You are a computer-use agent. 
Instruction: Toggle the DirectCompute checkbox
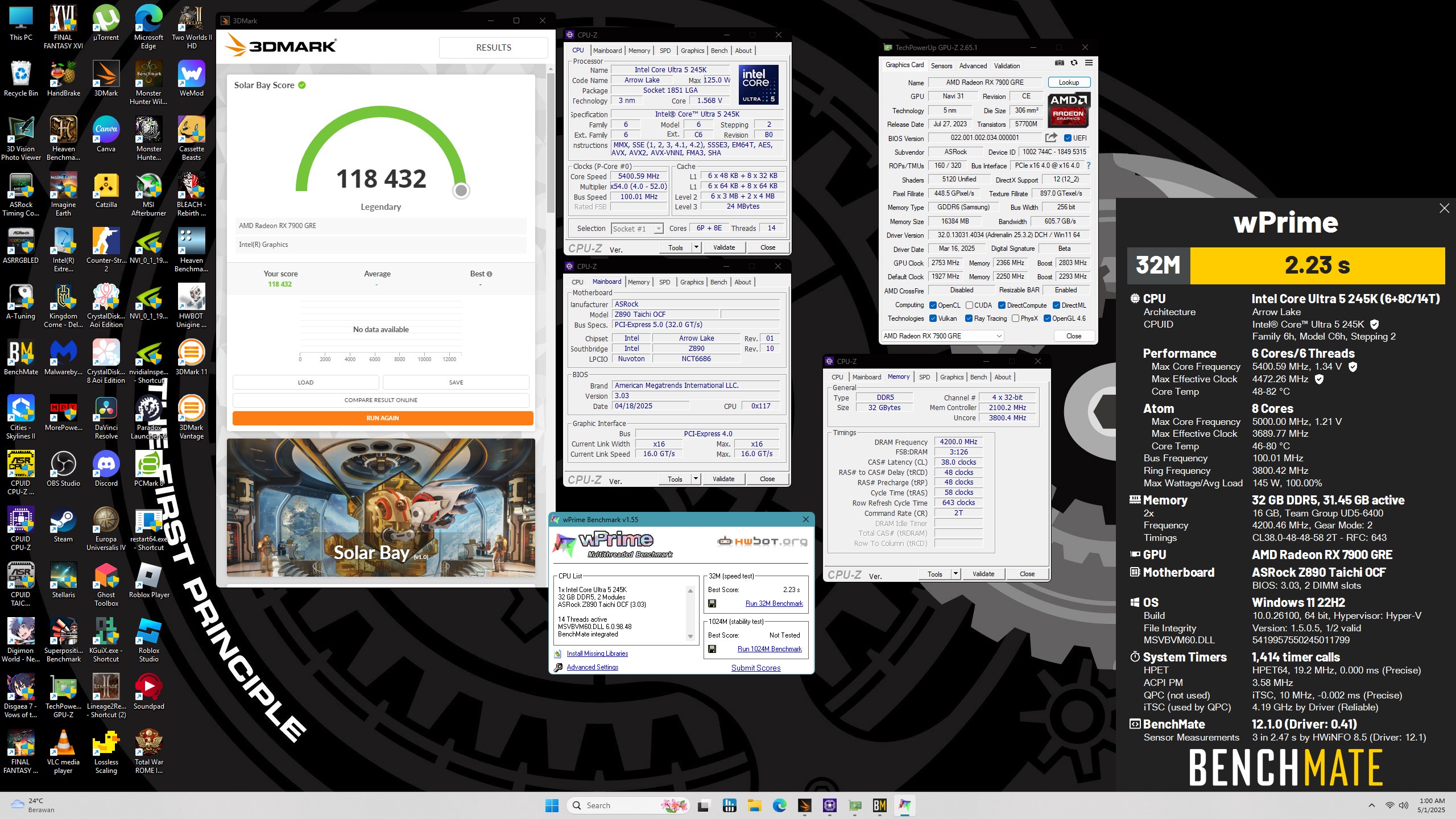(1002, 305)
